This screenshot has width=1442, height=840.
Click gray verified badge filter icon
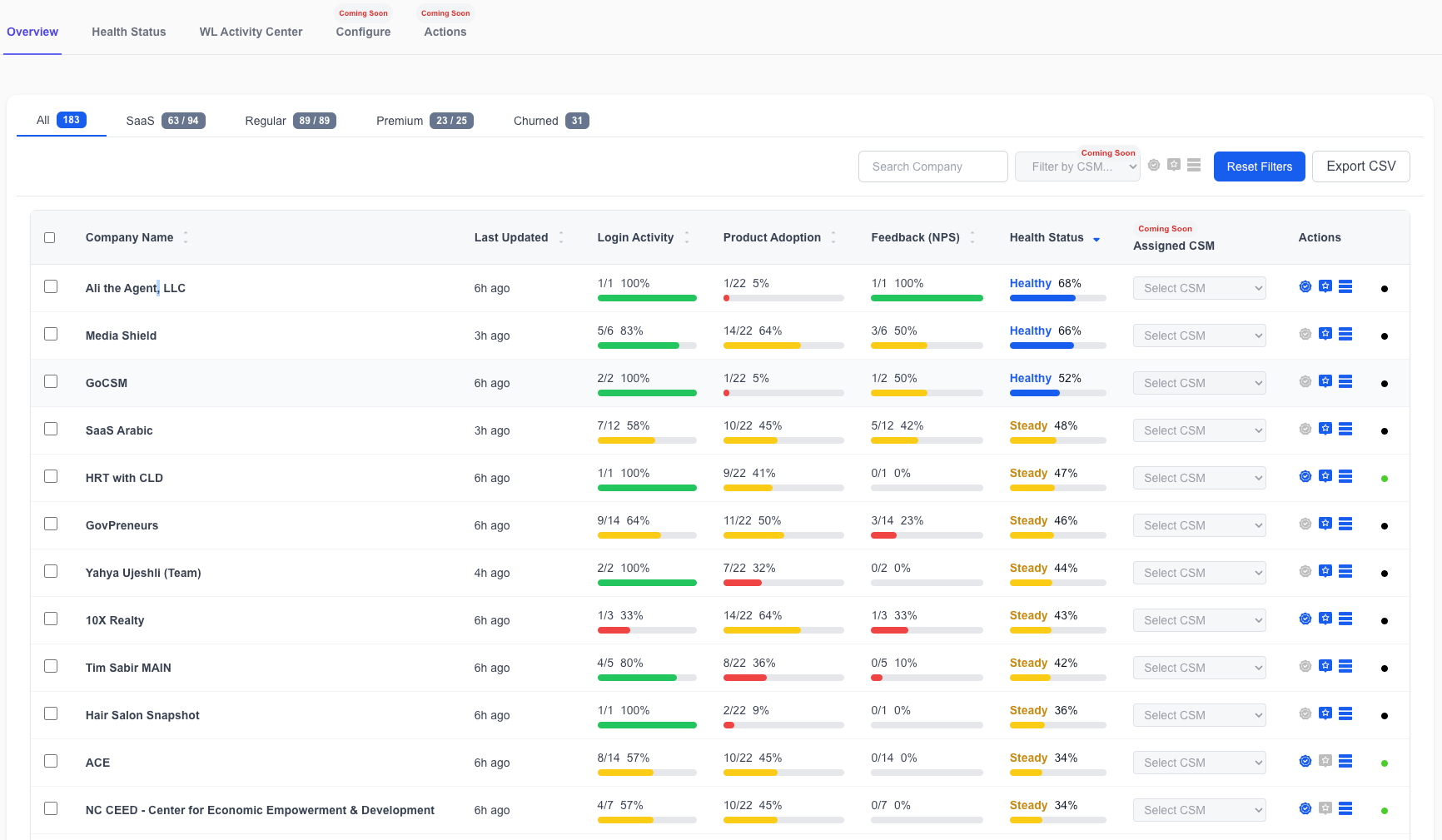click(x=1154, y=165)
